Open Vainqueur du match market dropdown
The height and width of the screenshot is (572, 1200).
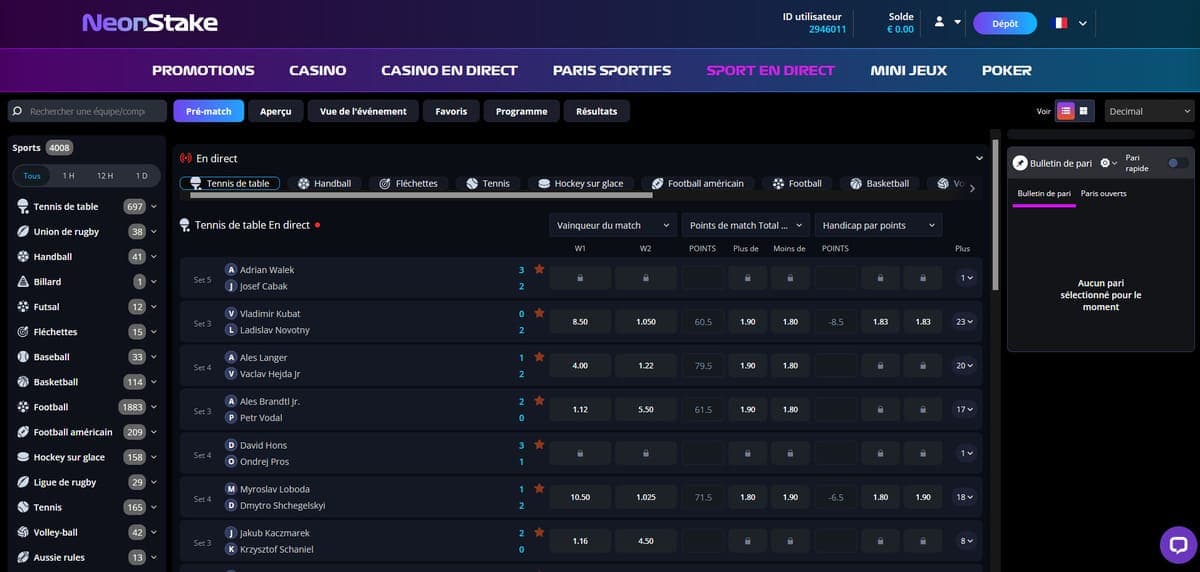point(612,225)
